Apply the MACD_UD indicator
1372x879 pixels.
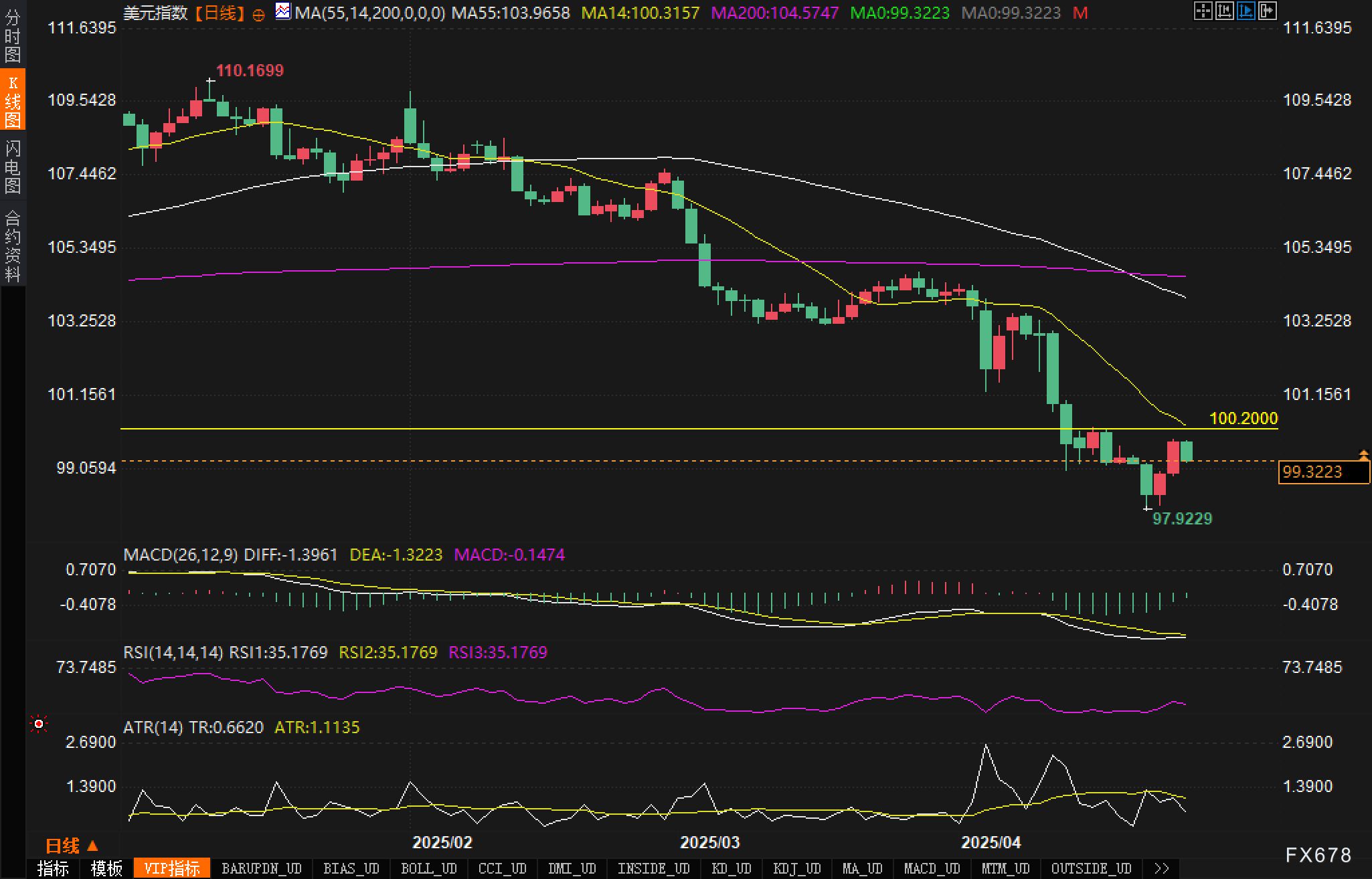point(932,868)
